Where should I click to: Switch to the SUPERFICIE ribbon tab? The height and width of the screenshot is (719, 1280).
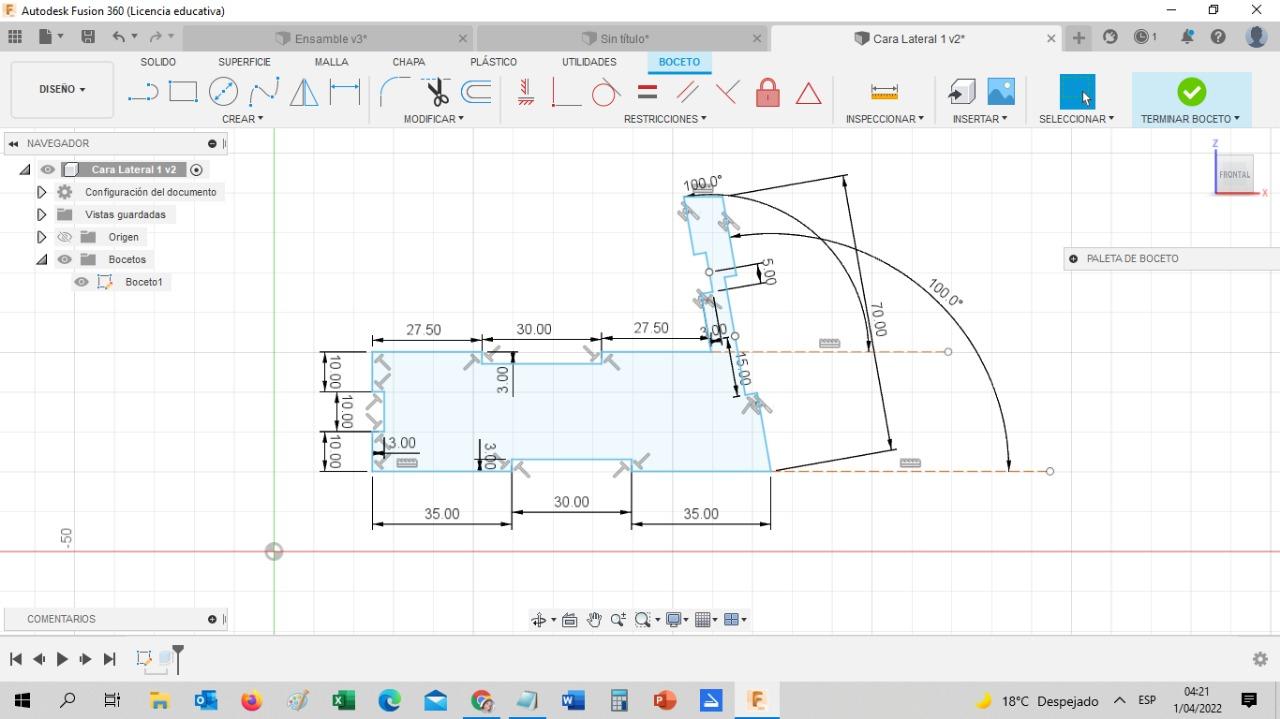[244, 62]
